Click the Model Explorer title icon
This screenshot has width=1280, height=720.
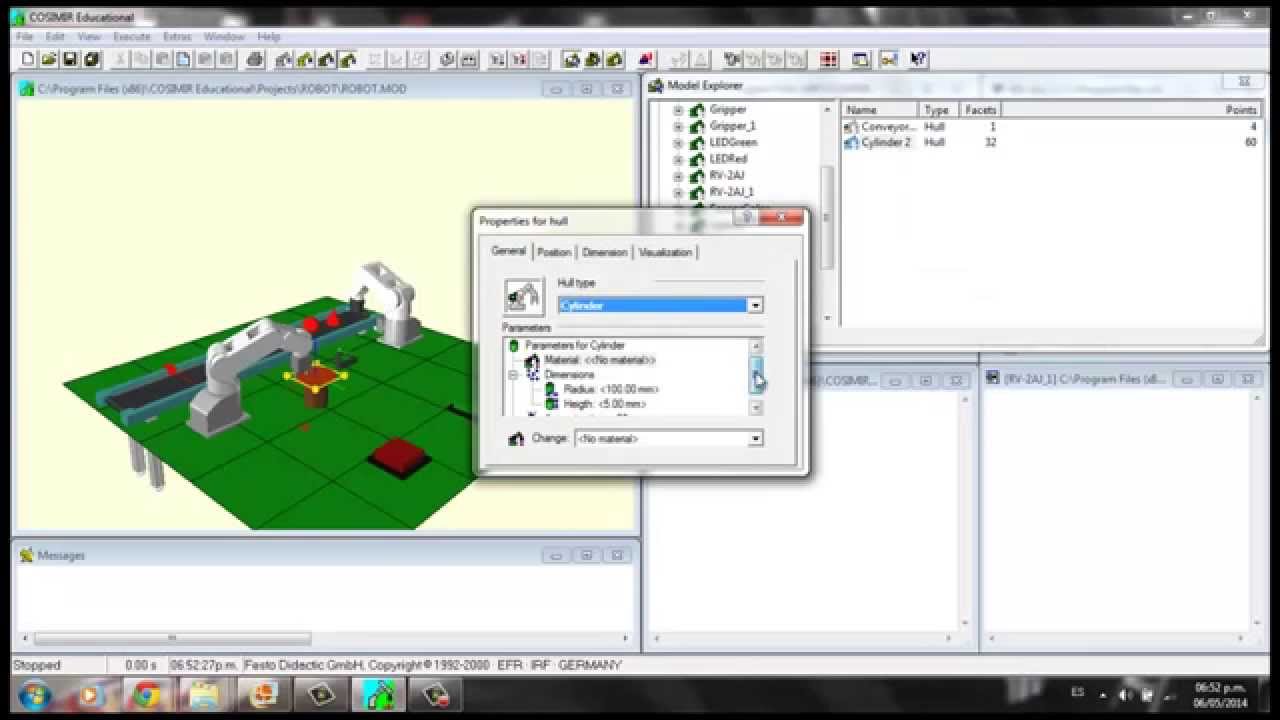pos(656,86)
